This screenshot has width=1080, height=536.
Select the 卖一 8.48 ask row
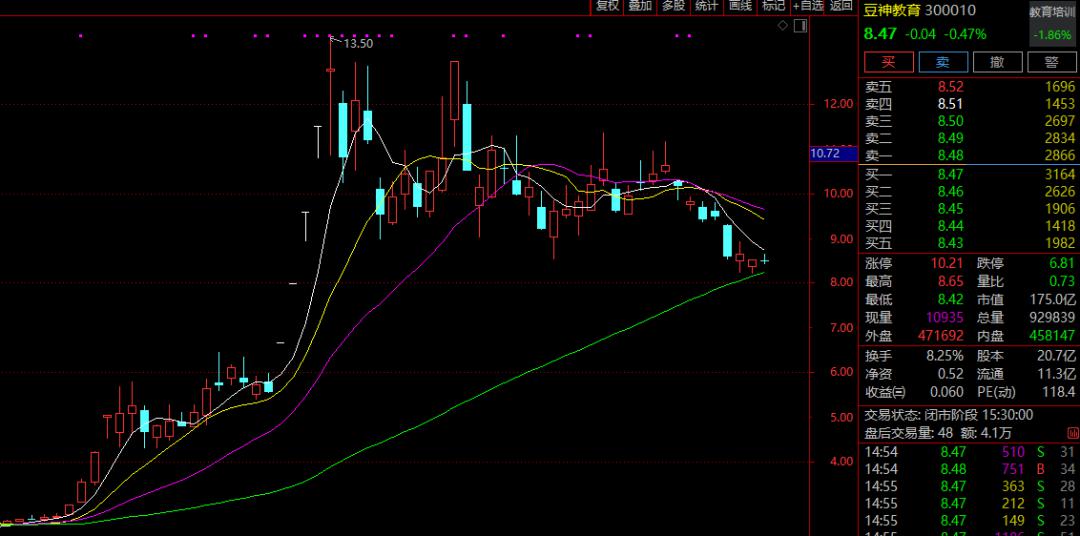(969, 155)
